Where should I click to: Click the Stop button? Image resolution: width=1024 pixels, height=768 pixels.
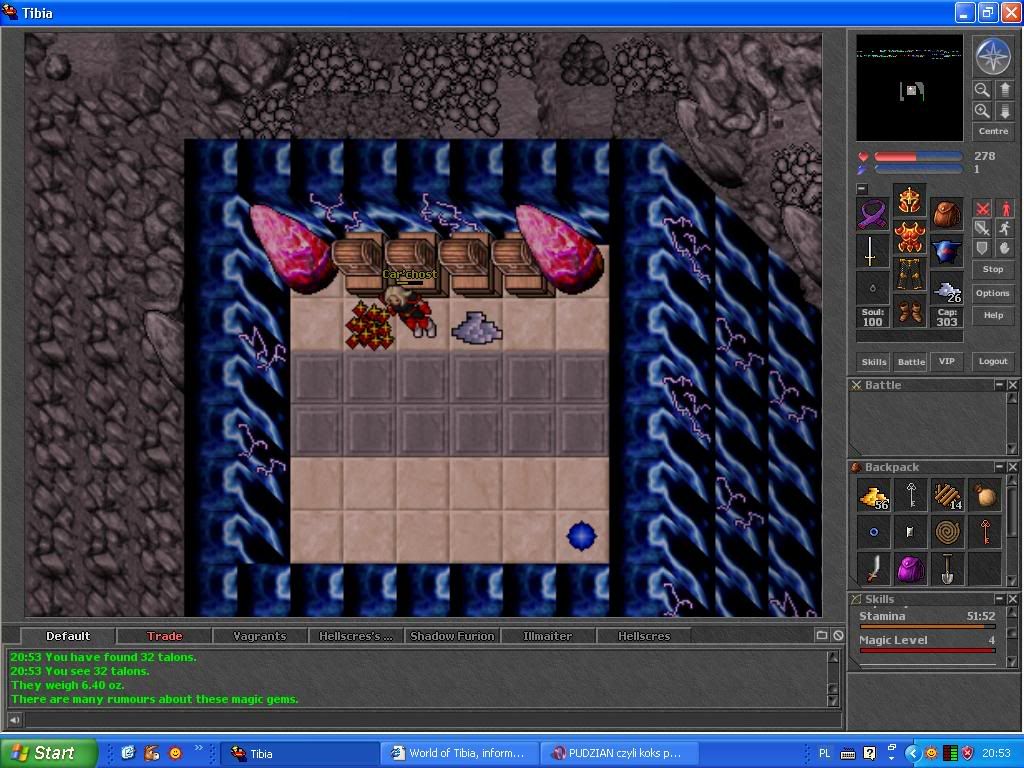[x=993, y=269]
